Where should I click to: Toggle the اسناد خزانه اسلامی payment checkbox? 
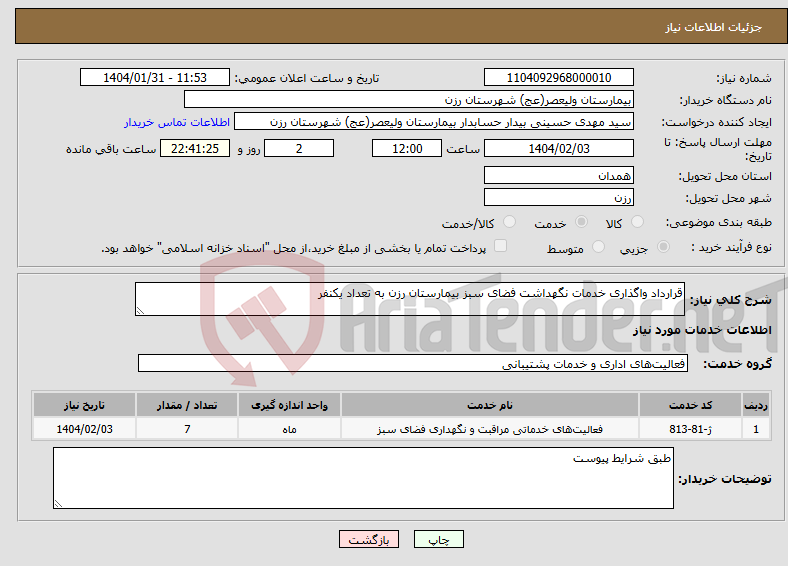(x=500, y=246)
